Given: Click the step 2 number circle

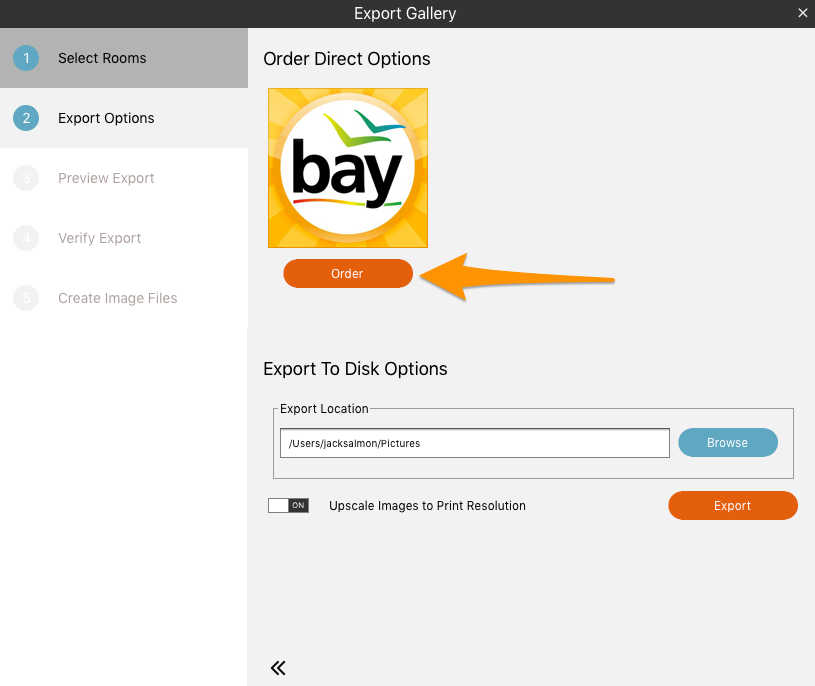Looking at the screenshot, I should click(26, 118).
